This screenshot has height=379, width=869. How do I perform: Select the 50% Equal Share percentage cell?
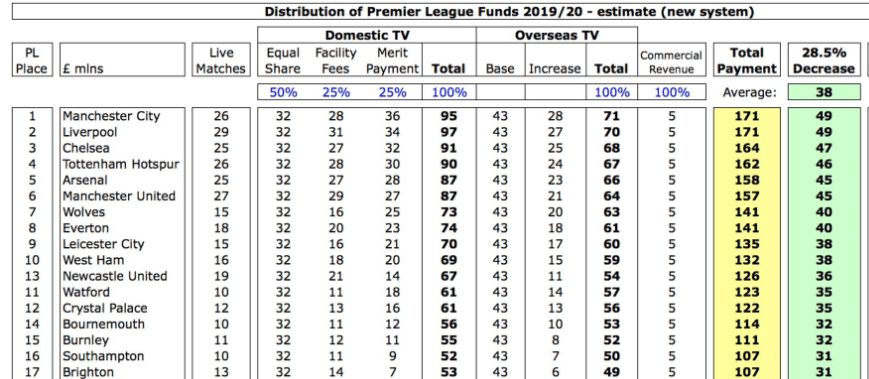(283, 92)
